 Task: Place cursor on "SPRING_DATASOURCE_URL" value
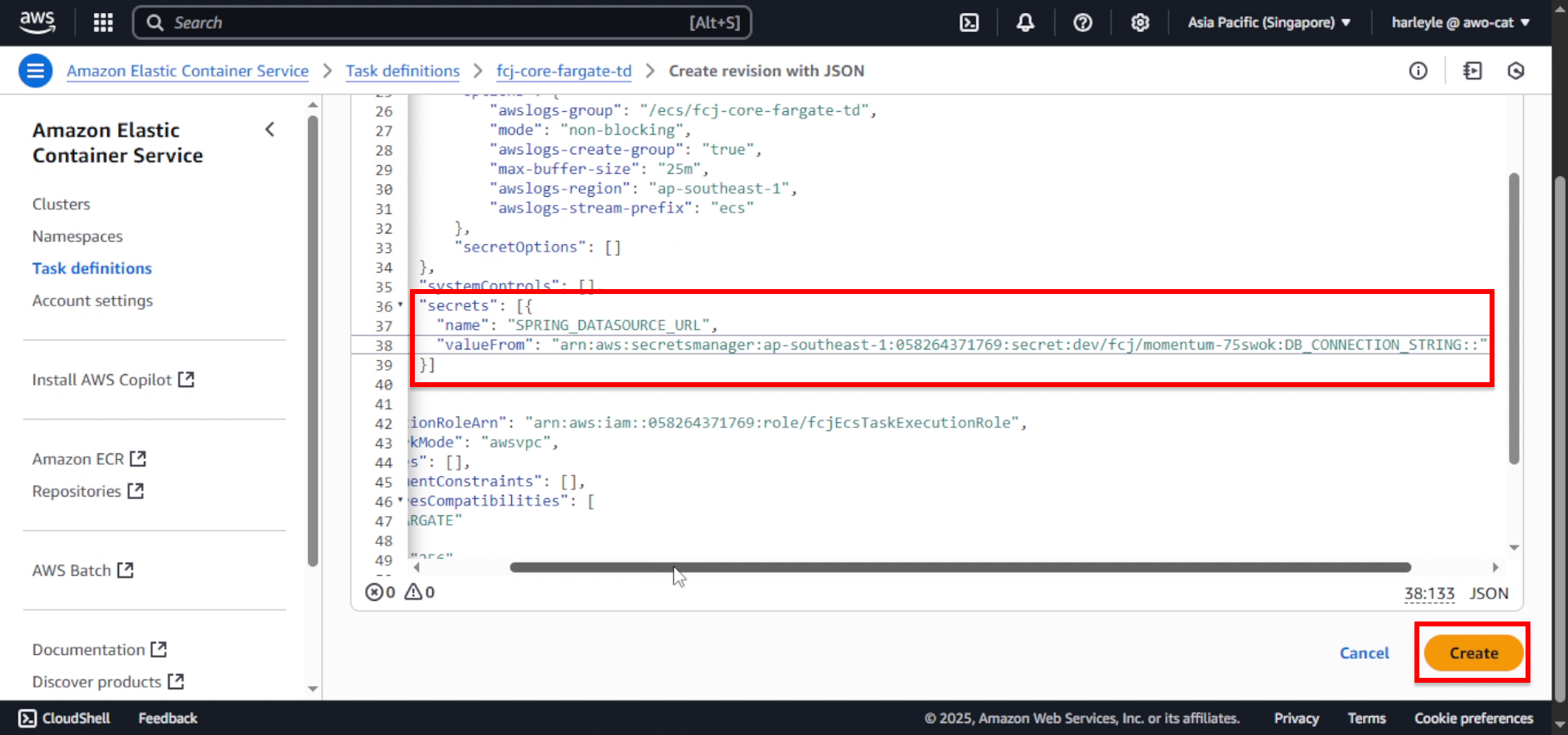pos(608,325)
